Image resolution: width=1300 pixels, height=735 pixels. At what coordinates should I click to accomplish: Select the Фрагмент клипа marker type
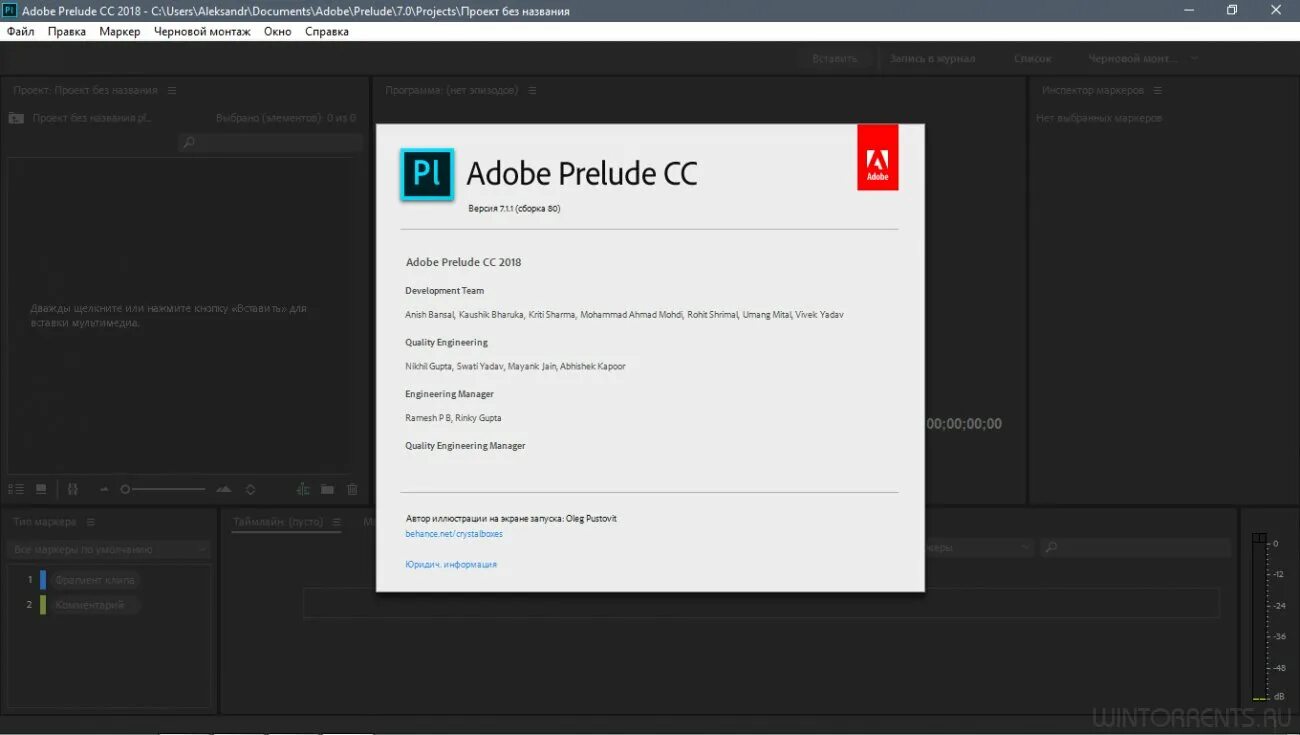tap(95, 580)
